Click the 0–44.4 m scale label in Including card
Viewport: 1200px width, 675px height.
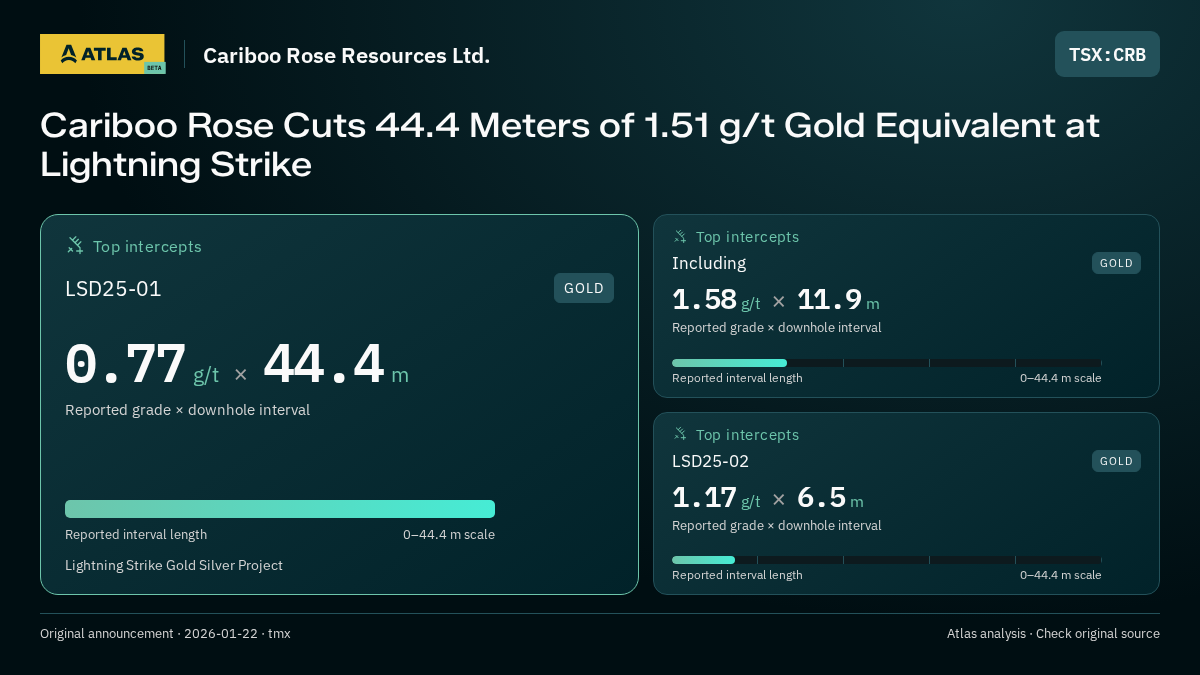(x=1061, y=378)
